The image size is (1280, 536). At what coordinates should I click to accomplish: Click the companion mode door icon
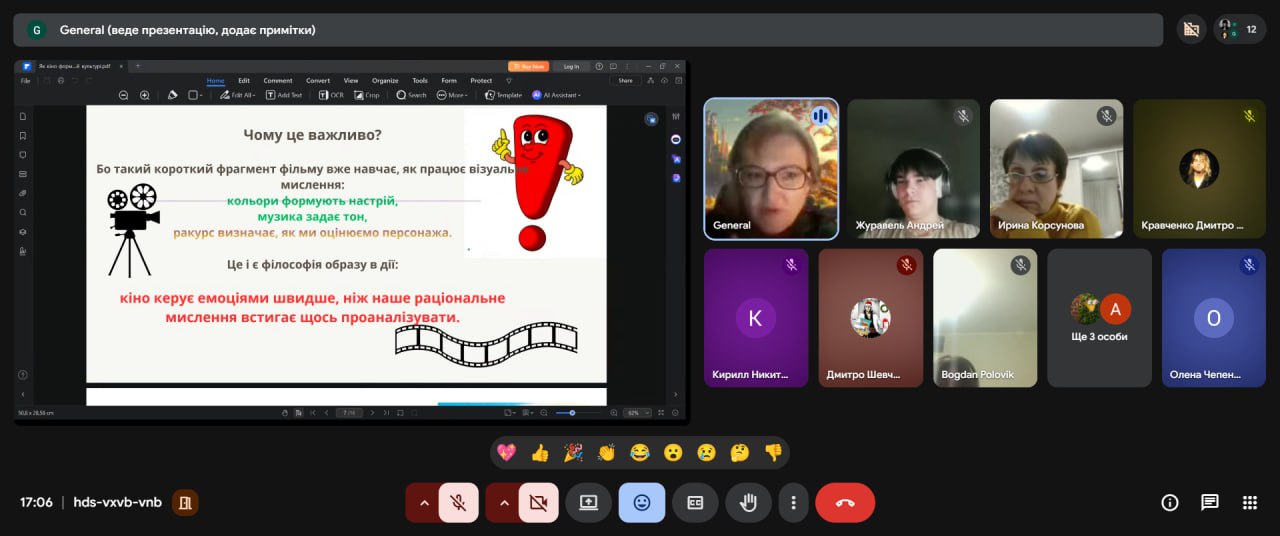[184, 502]
